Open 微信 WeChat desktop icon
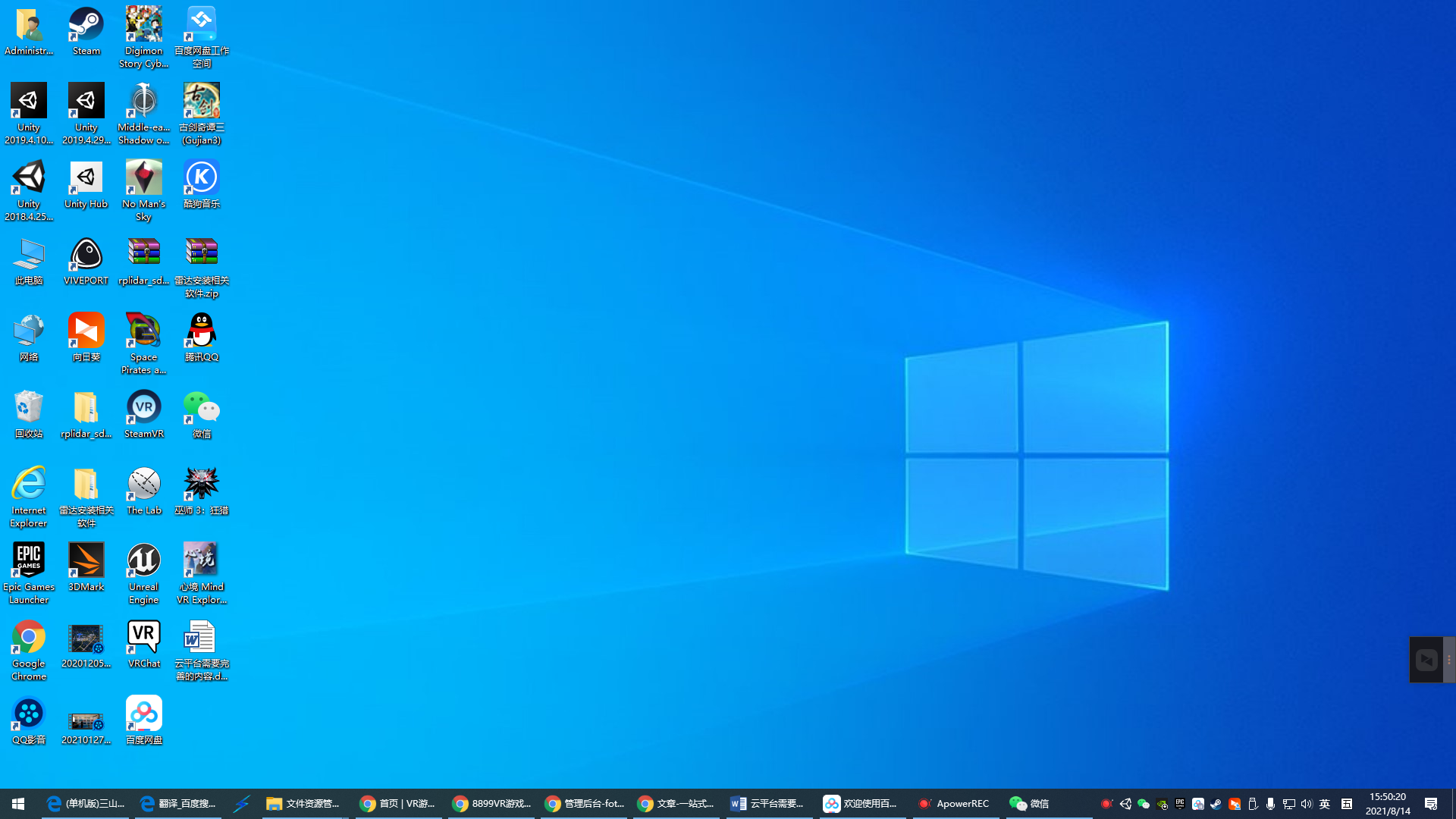This screenshot has width=1456, height=819. (x=201, y=415)
